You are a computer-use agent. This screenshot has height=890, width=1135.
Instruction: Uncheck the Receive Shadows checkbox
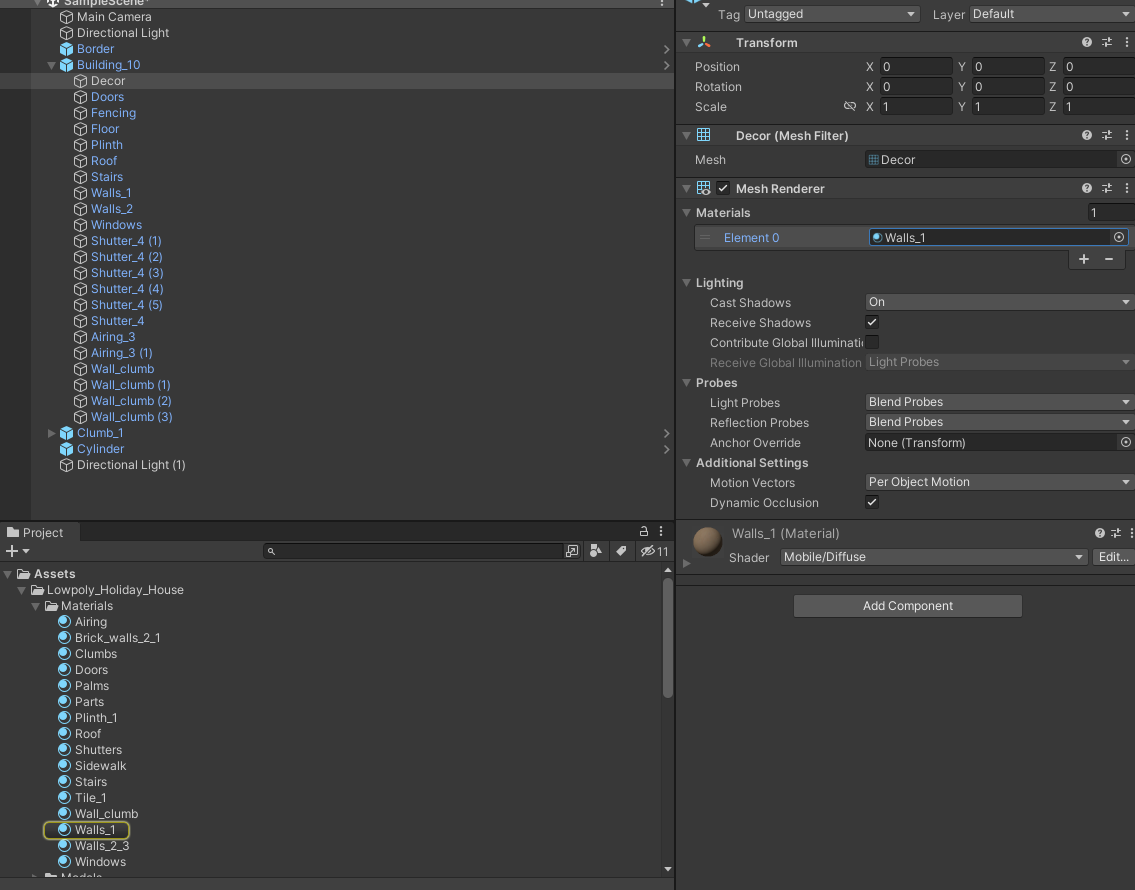click(x=872, y=322)
